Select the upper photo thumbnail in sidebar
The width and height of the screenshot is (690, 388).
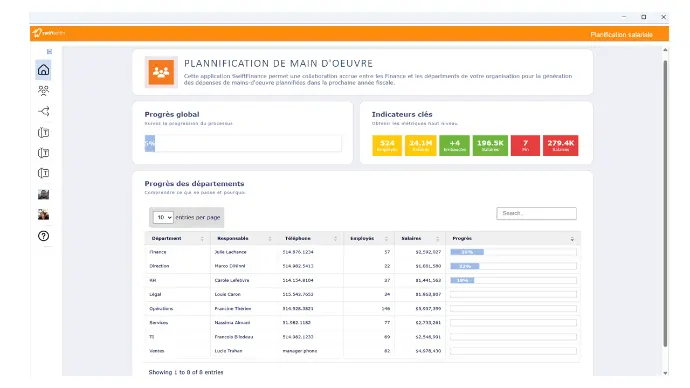43,194
